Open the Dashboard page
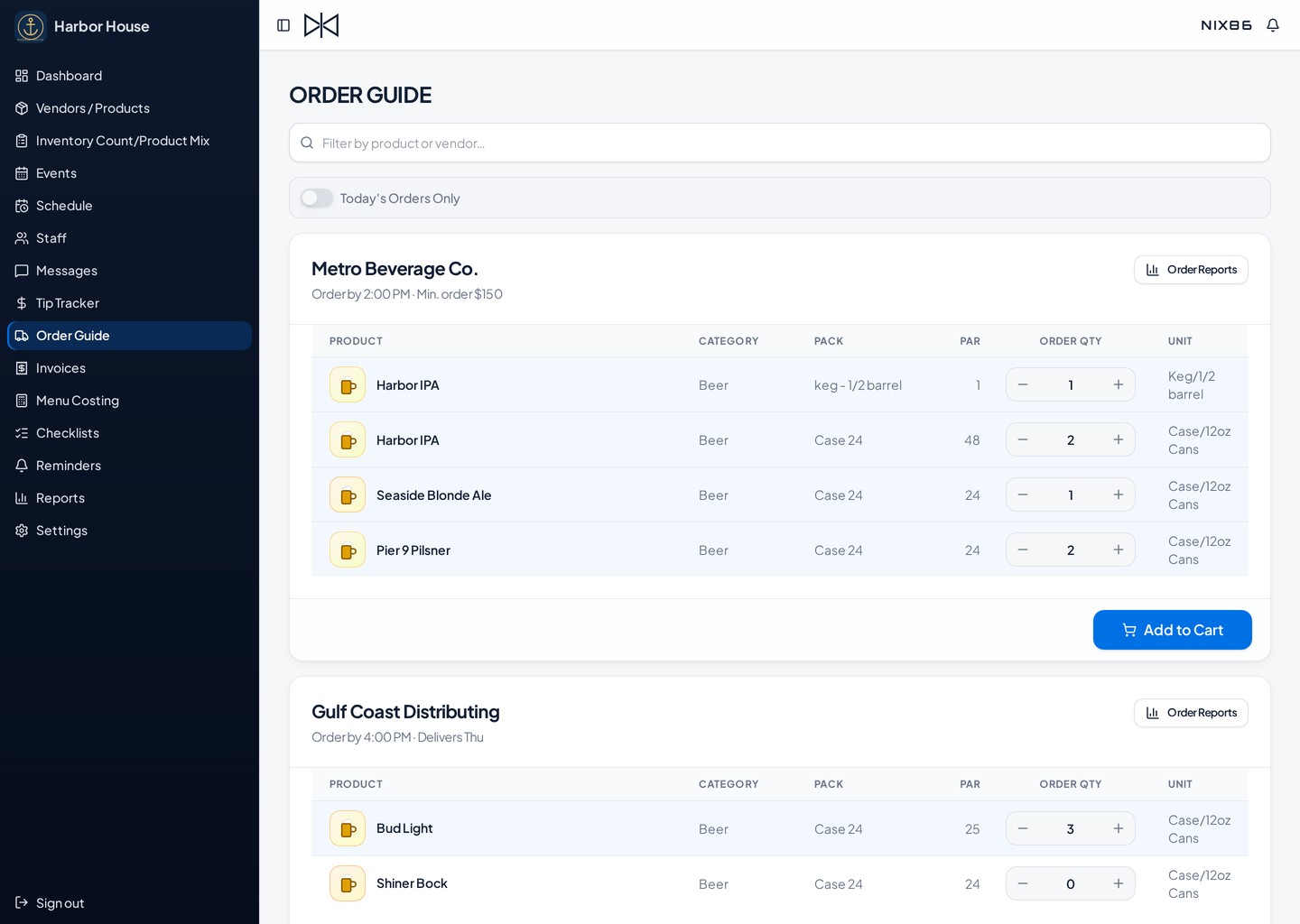 tap(129, 76)
